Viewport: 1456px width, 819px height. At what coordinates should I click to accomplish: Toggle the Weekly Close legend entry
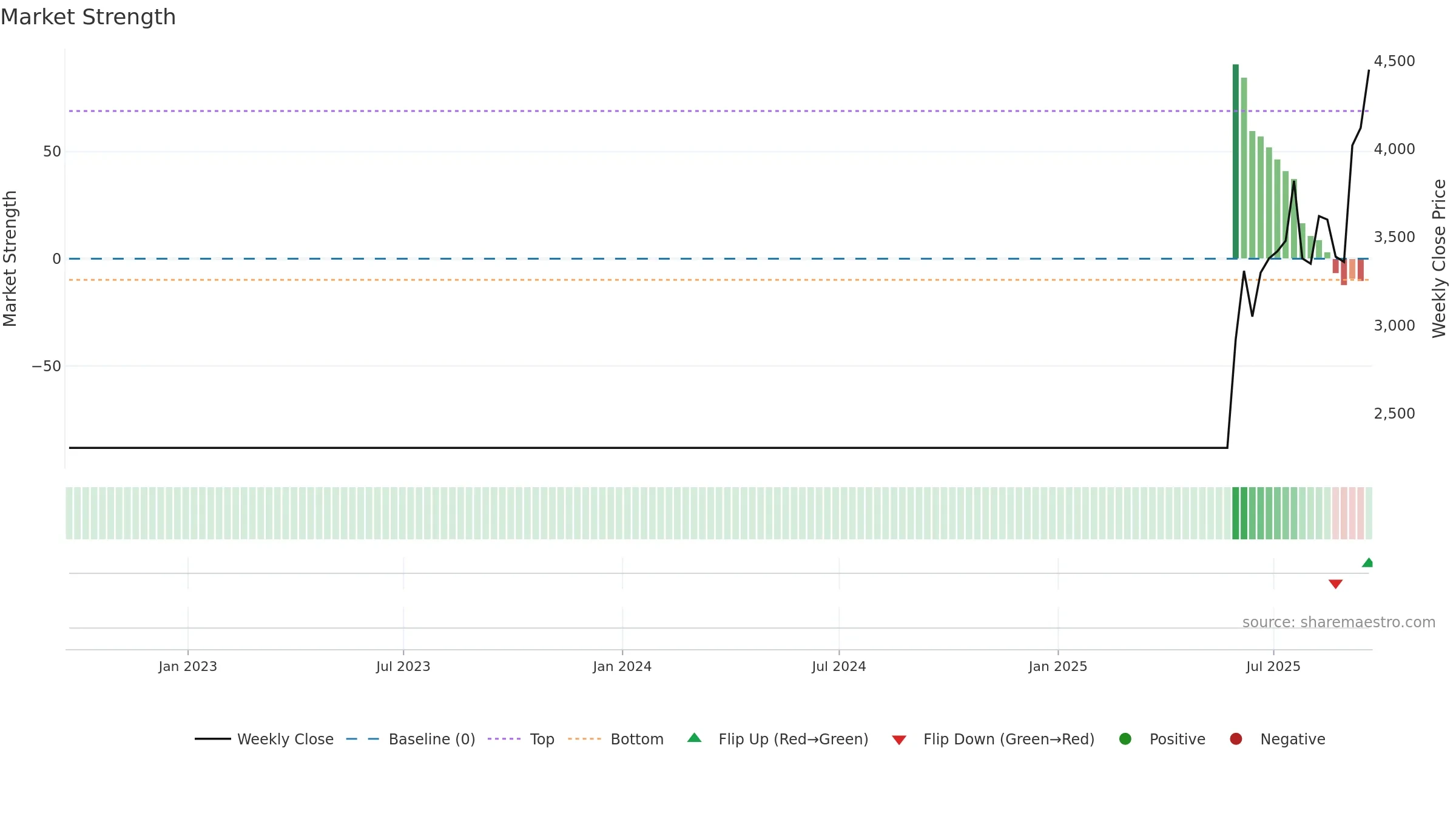pyautogui.click(x=264, y=739)
